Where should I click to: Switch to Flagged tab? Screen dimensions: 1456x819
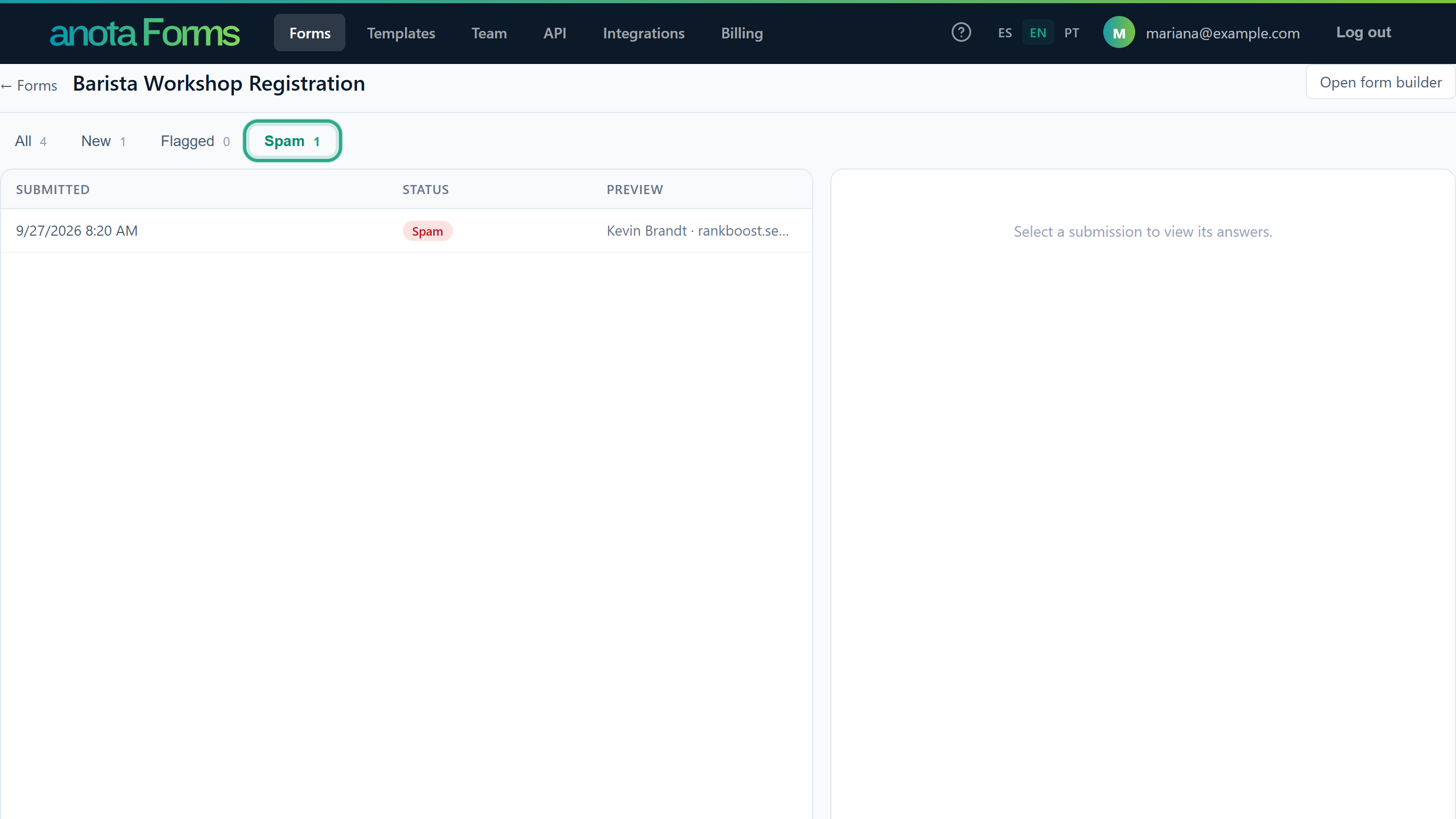click(195, 141)
